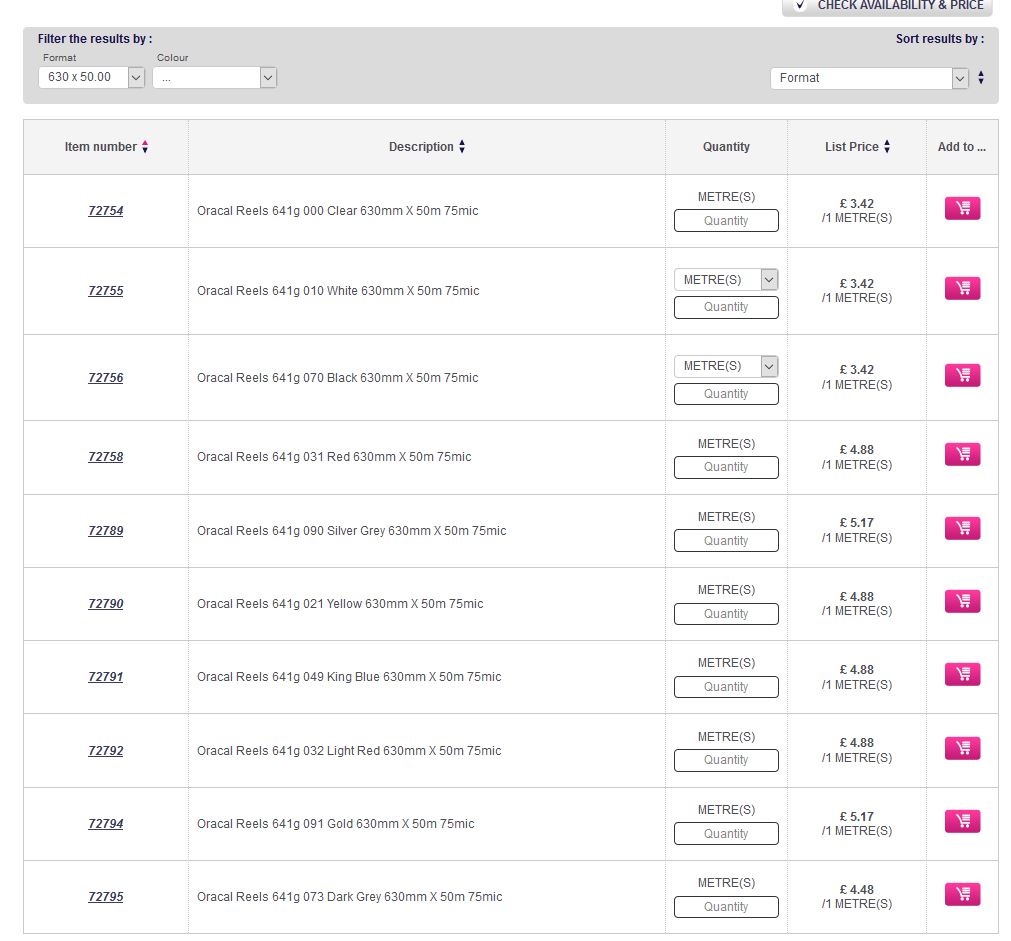1011x941 pixels.
Task: Add Oracal Clear item 72754 to cart
Action: 962,208
